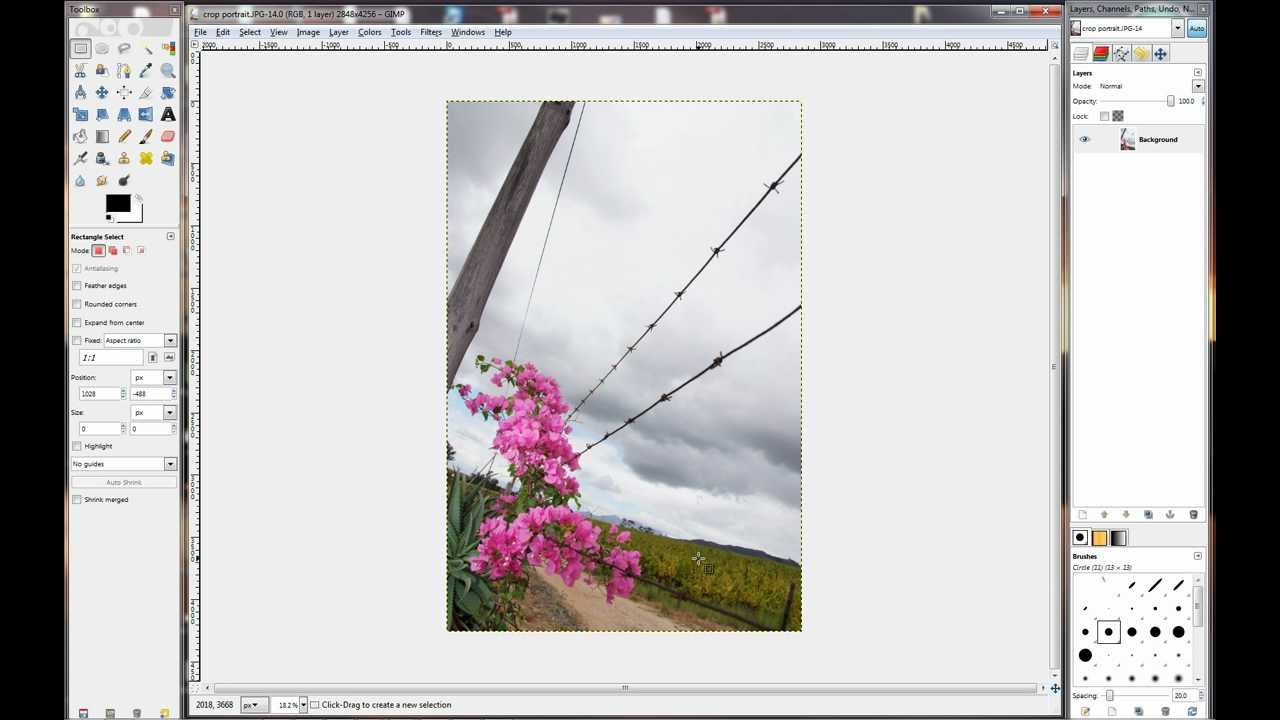
Task: Select the Move tool
Action: 102,92
